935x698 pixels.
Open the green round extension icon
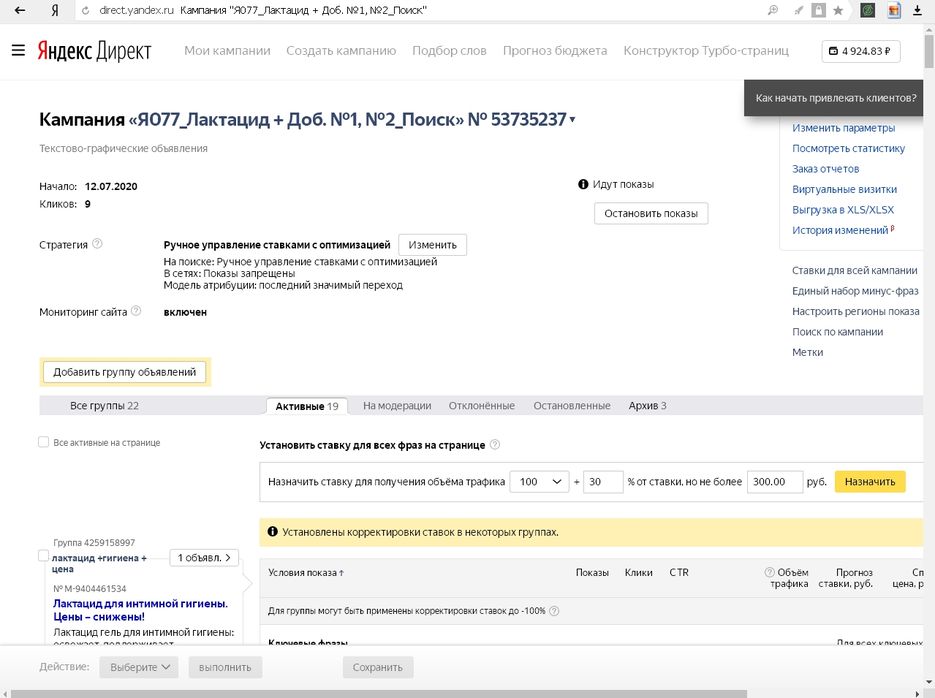click(868, 10)
